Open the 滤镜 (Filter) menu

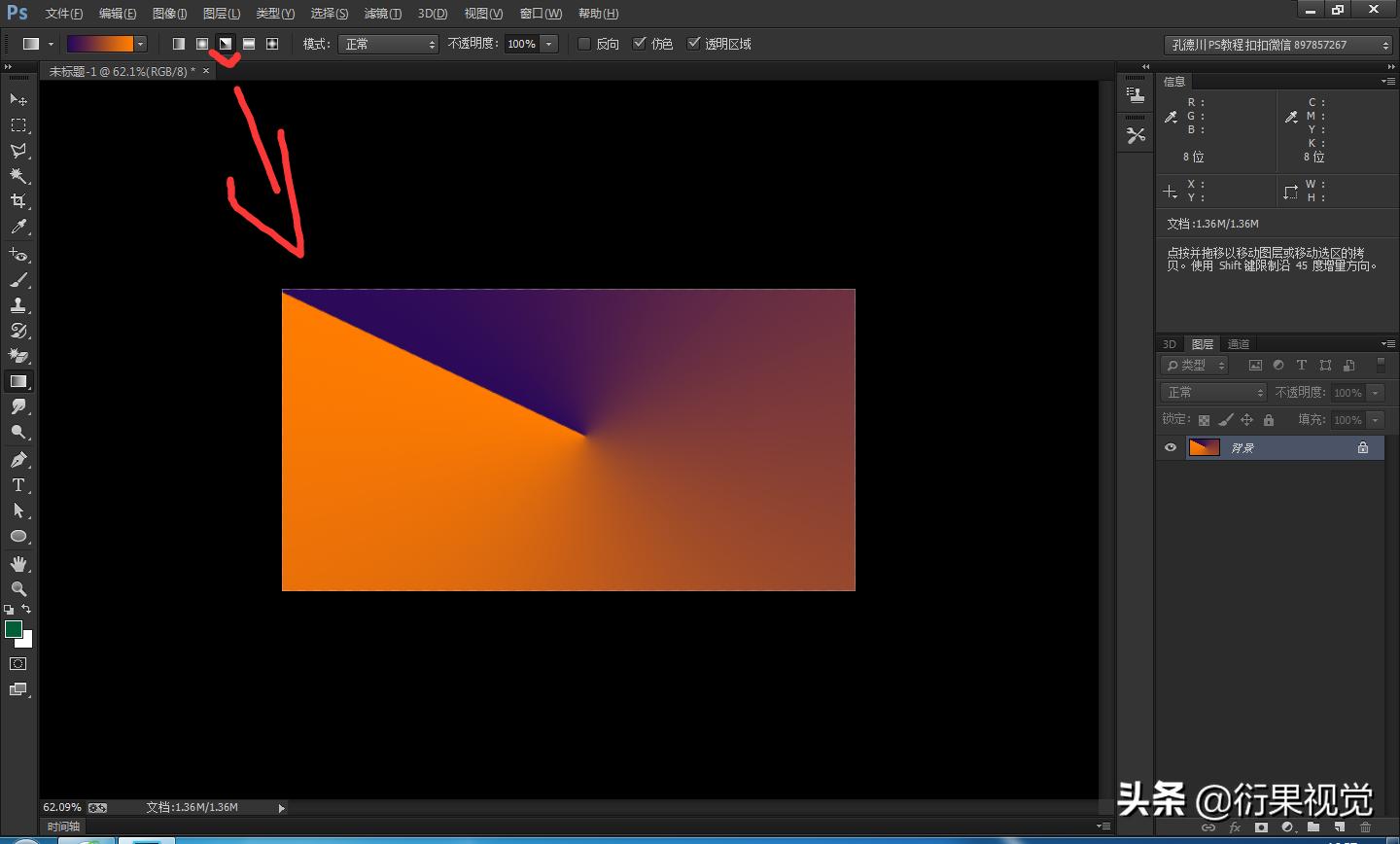tap(381, 13)
